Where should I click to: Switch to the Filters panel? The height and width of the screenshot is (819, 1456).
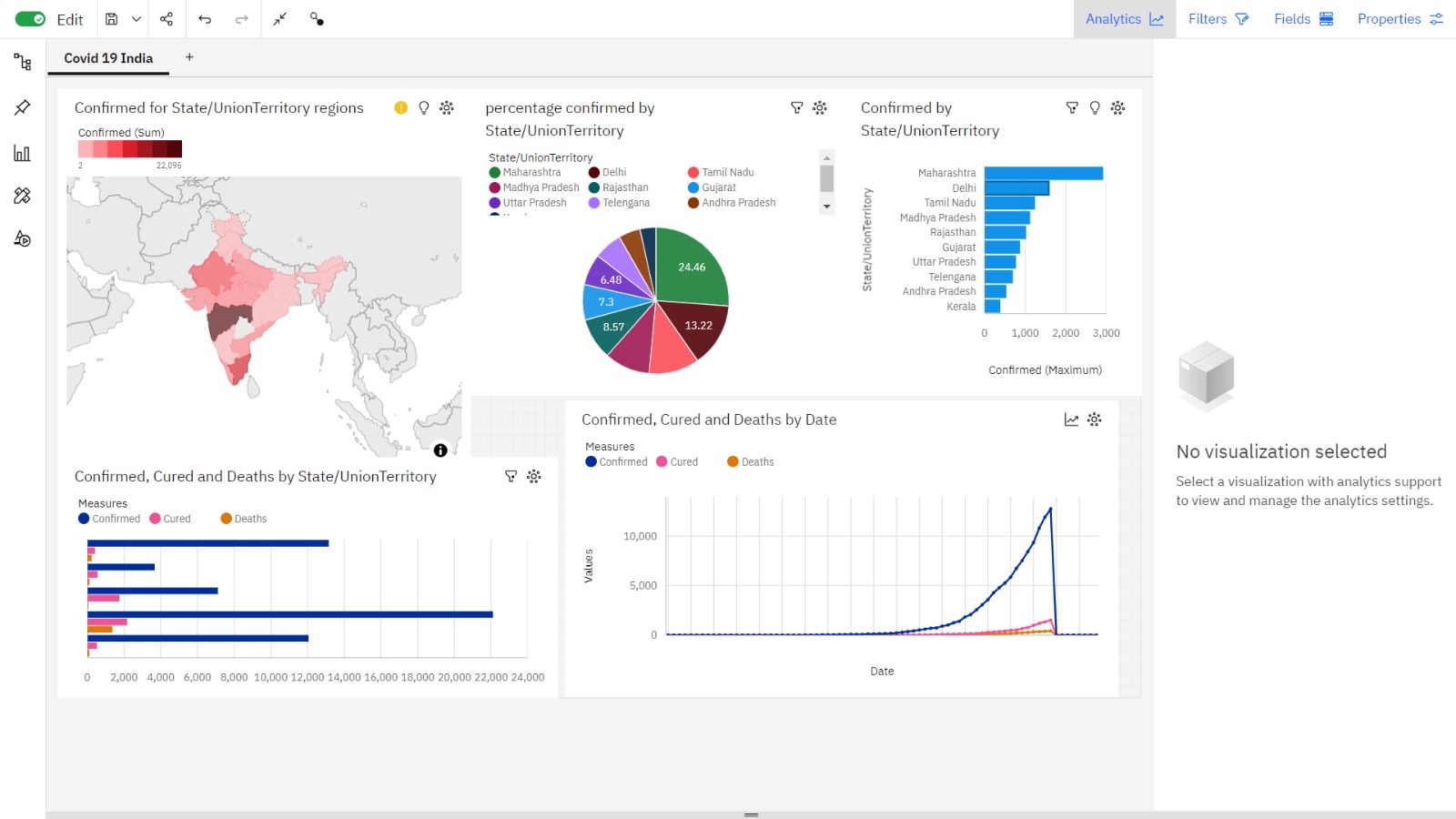pos(1218,18)
